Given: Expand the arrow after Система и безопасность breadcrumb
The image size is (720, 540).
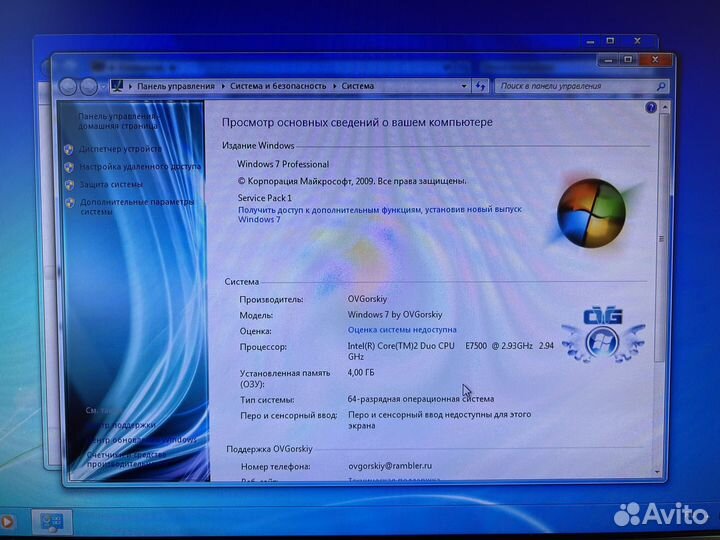Looking at the screenshot, I should click(x=334, y=86).
